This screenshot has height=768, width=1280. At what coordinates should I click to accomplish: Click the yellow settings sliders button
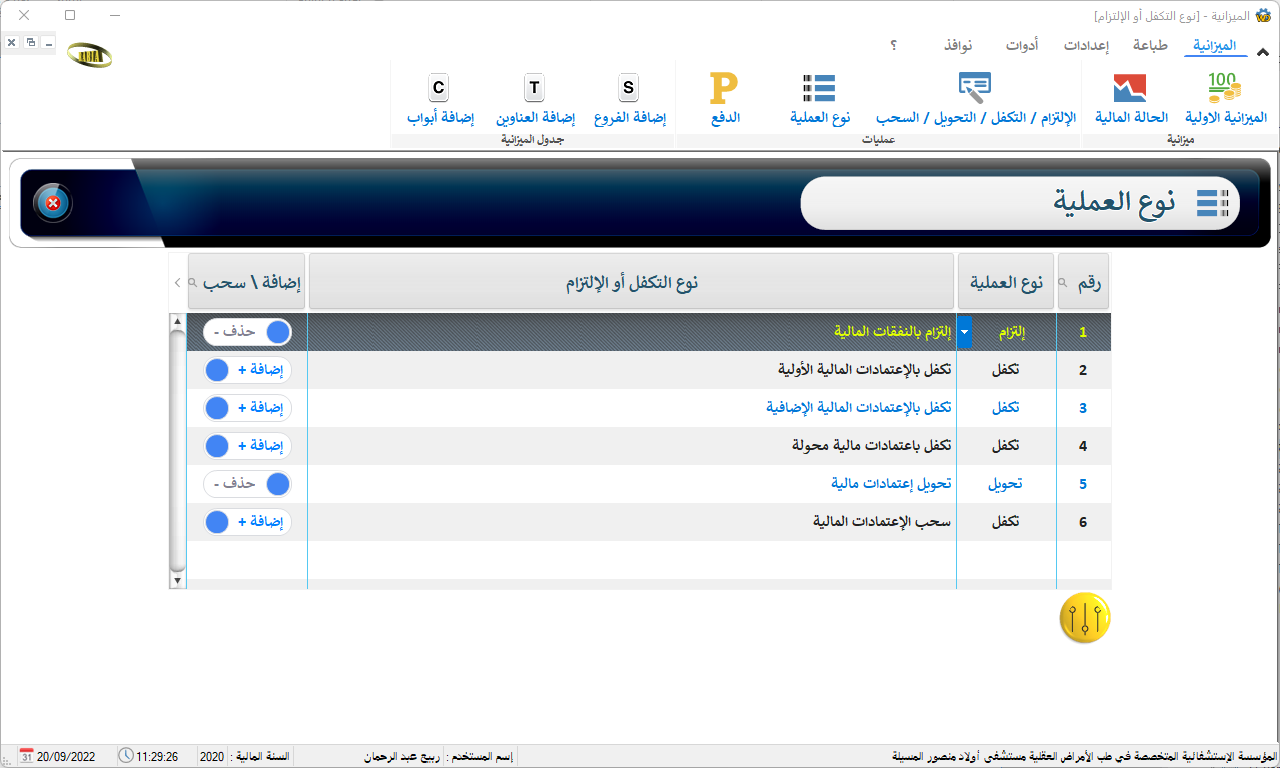[x=1085, y=619]
